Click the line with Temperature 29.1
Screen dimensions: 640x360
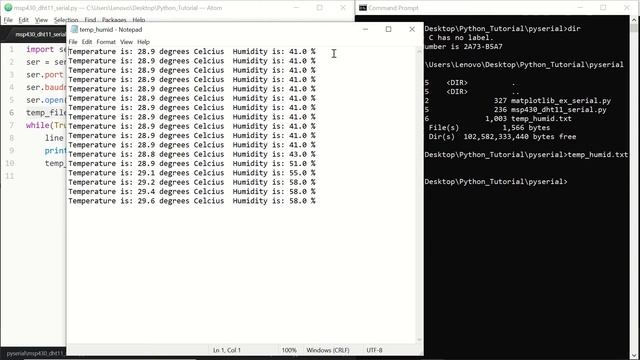[x=192, y=173]
